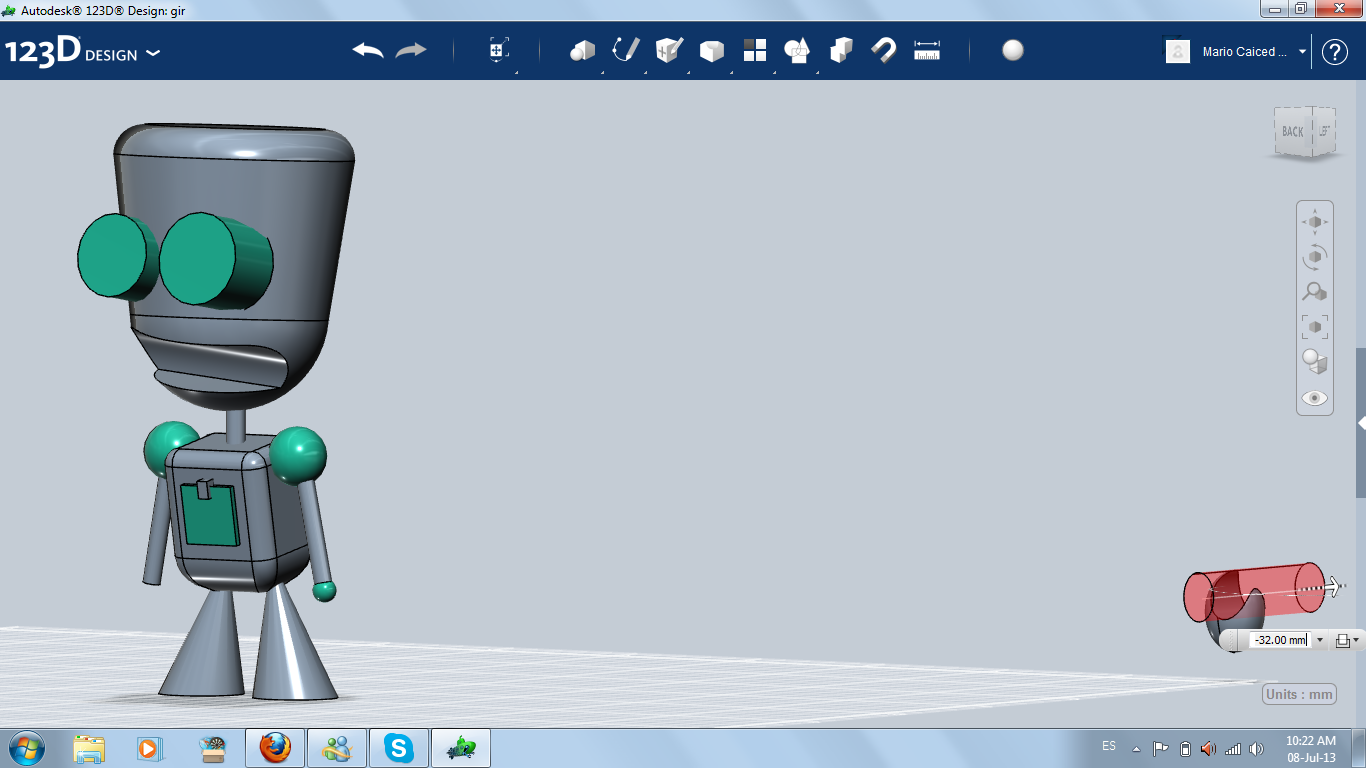The image size is (1366, 768).
Task: Show hidden system tray icons
Action: pos(1137,748)
